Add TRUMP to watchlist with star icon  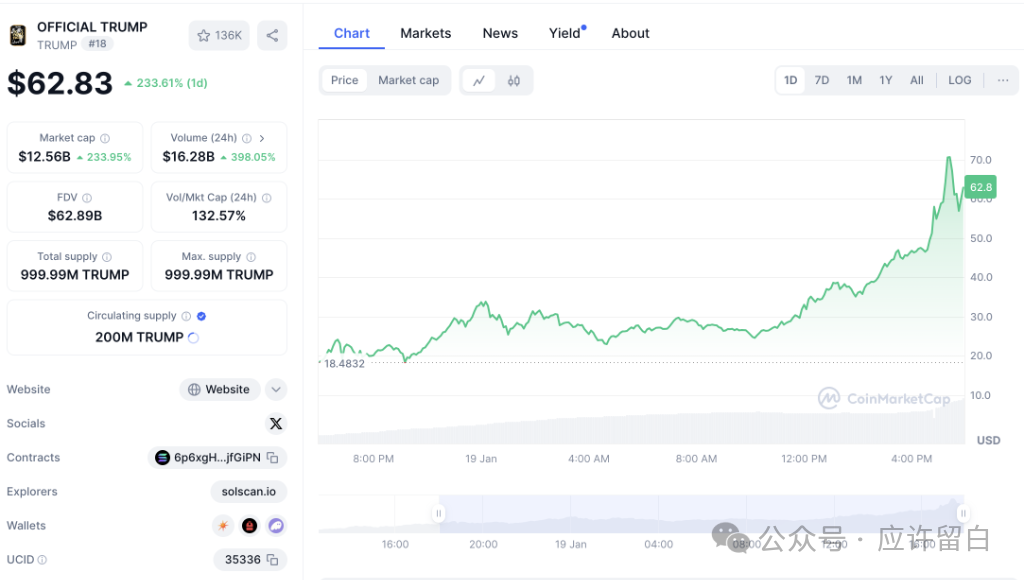pos(219,35)
